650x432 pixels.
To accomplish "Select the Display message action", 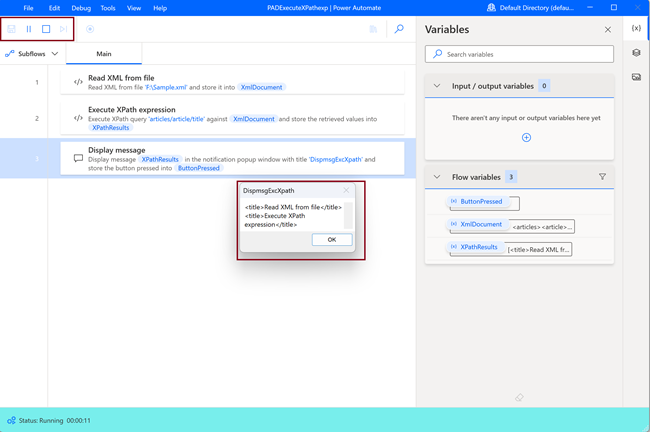I will coord(232,159).
